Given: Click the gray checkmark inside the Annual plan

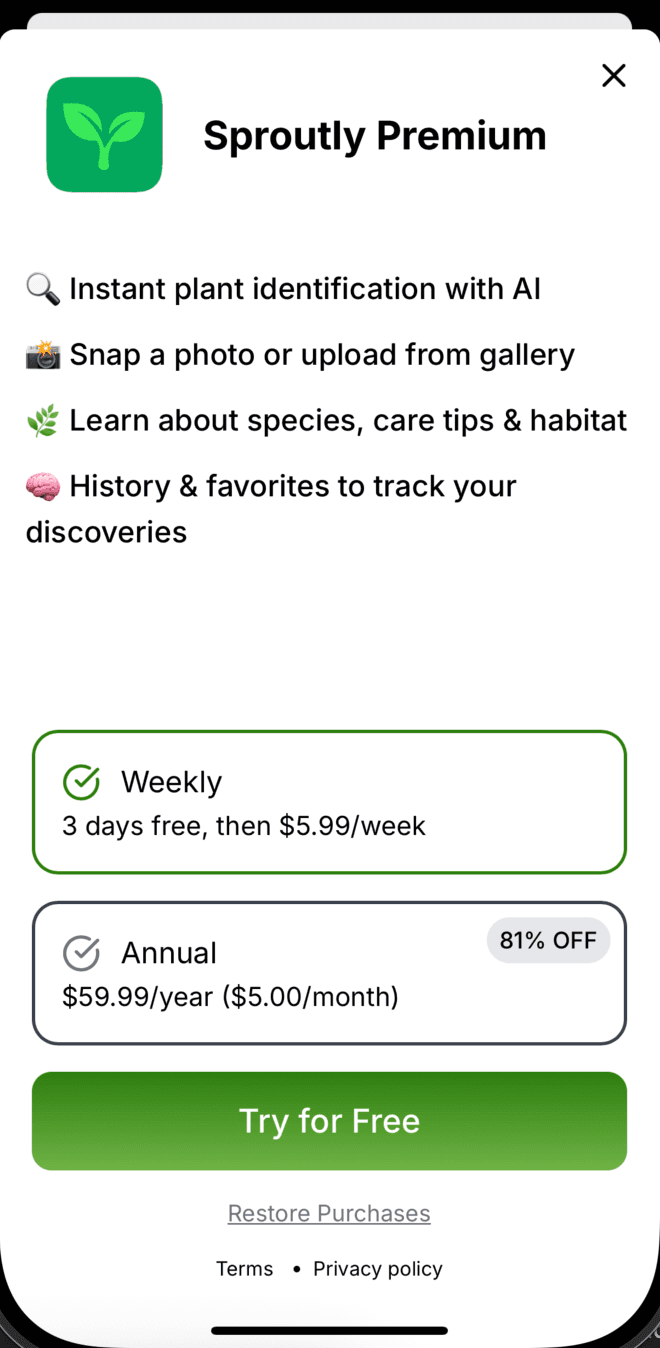Looking at the screenshot, I should click(x=81, y=953).
